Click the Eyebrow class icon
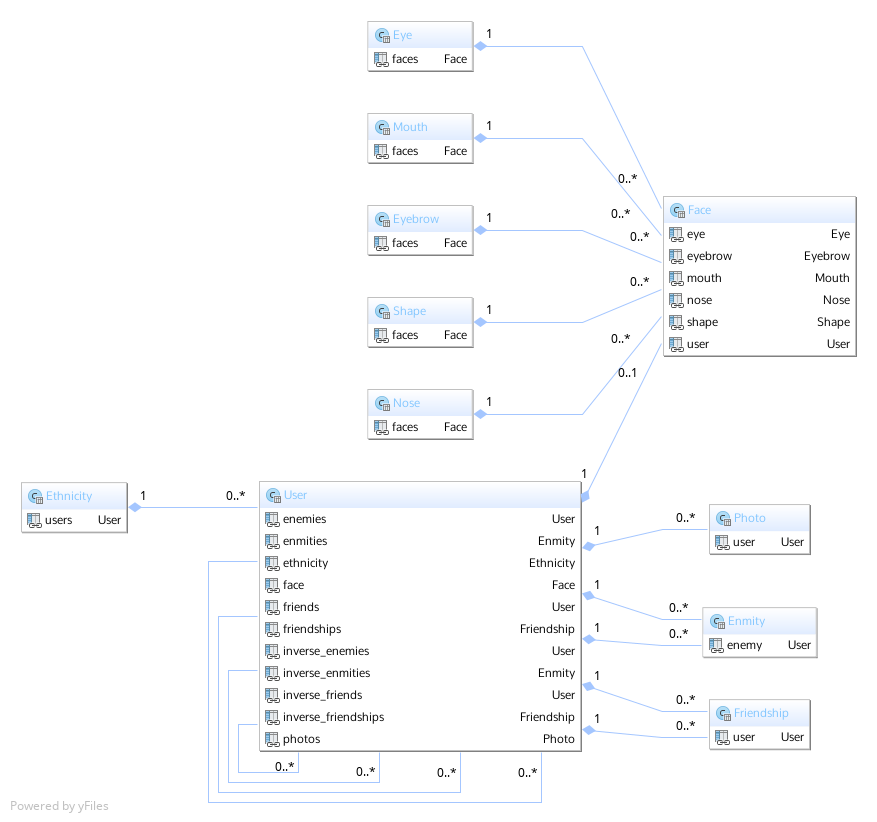Image resolution: width=877 pixels, height=822 pixels. (x=383, y=220)
